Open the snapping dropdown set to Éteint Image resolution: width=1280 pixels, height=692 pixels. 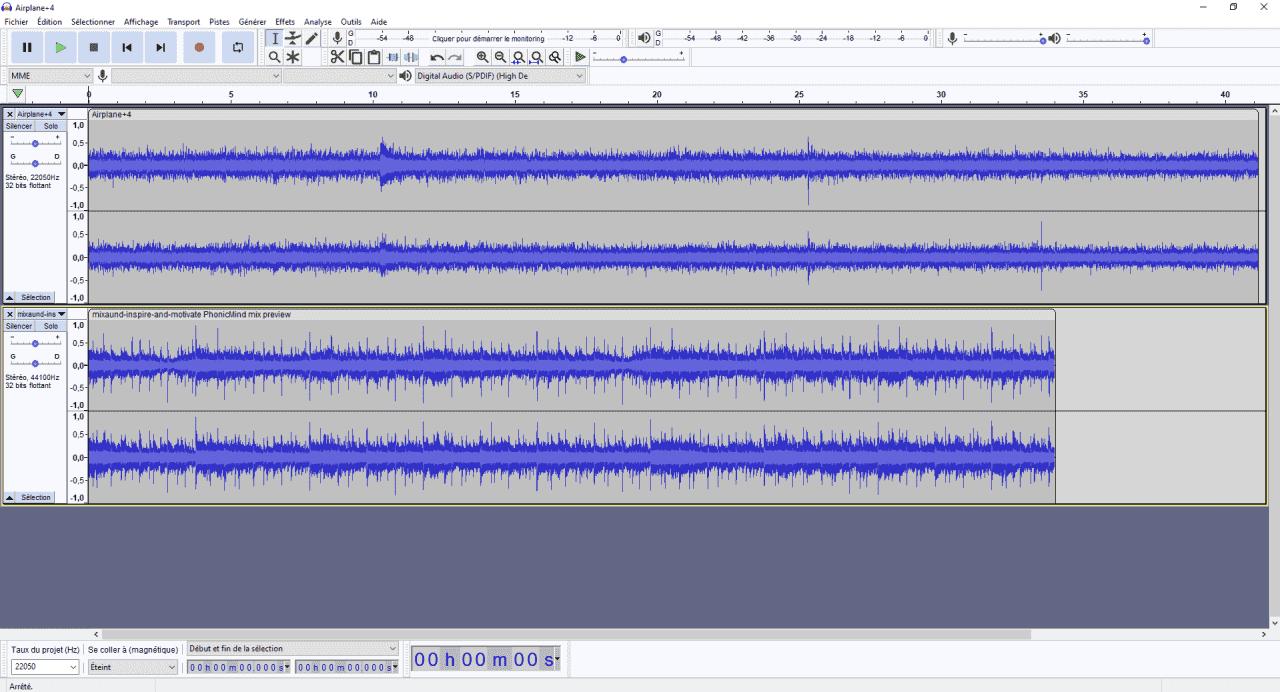(x=131, y=666)
